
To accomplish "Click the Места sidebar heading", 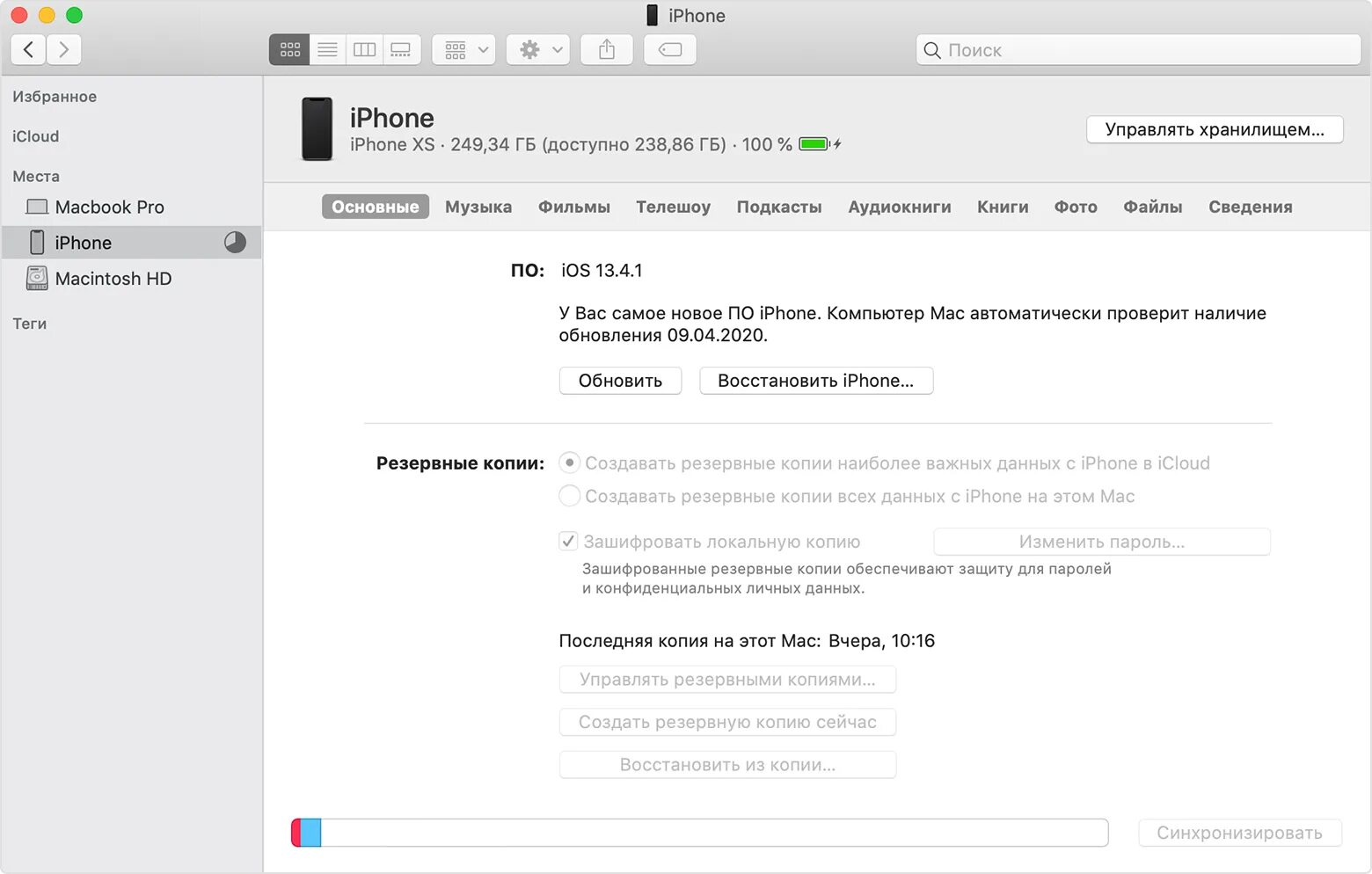I will [x=36, y=177].
